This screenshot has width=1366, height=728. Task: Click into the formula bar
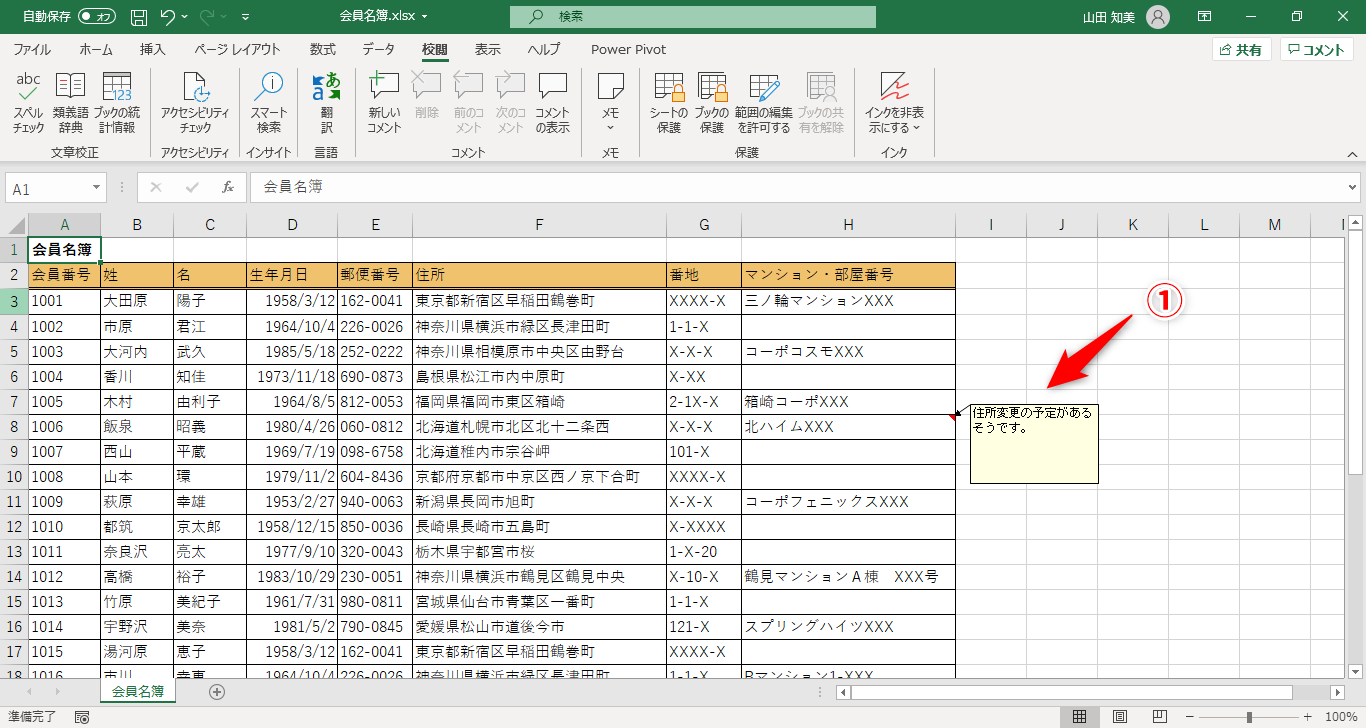[x=798, y=187]
